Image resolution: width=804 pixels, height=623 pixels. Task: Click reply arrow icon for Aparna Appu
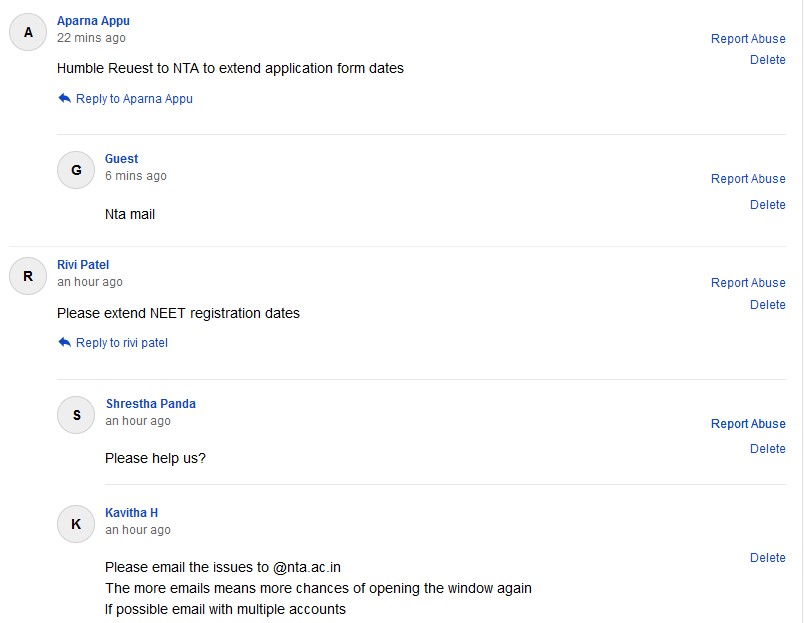[x=64, y=98]
